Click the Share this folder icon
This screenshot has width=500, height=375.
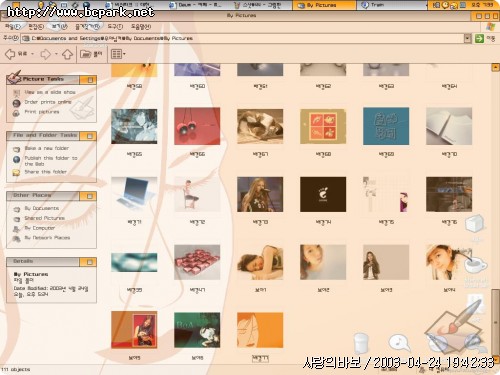(16, 172)
